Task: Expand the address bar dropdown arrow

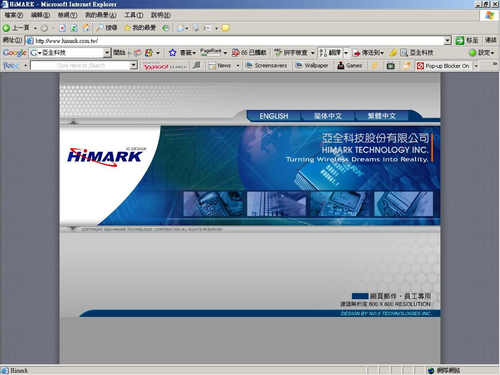Action: click(448, 41)
